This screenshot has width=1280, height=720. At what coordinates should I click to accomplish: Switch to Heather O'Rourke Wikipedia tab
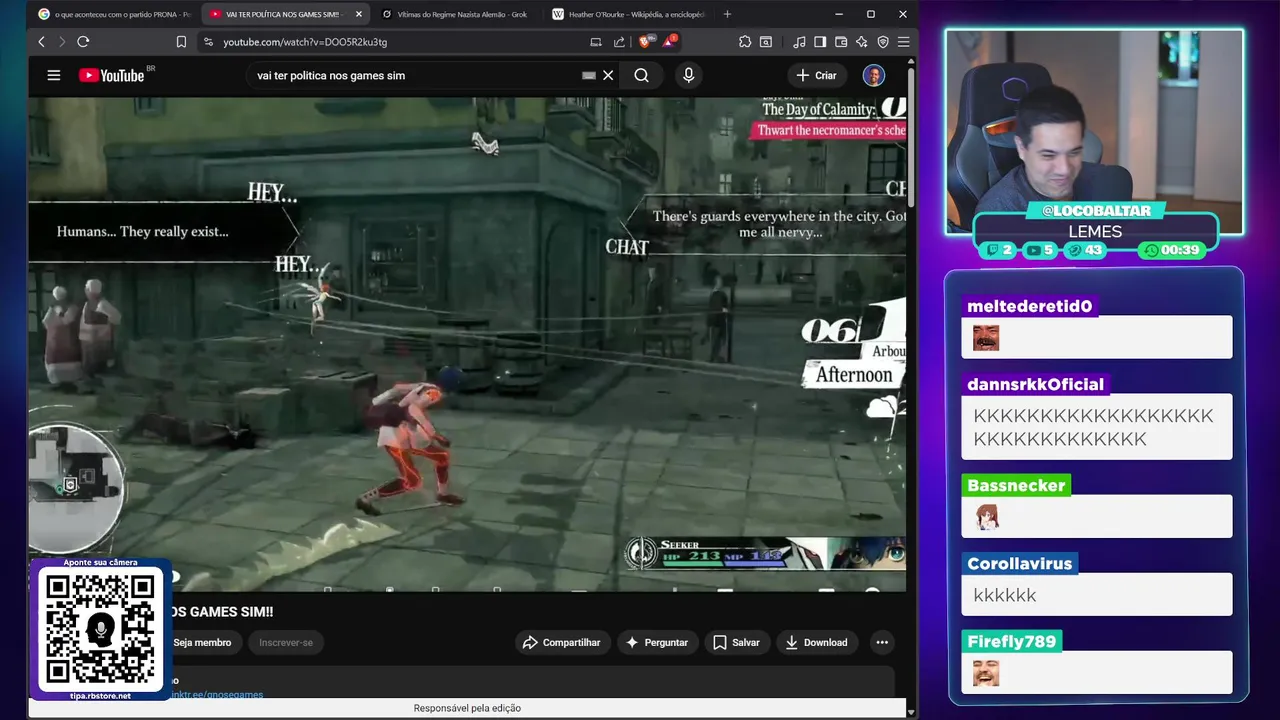pos(628,14)
